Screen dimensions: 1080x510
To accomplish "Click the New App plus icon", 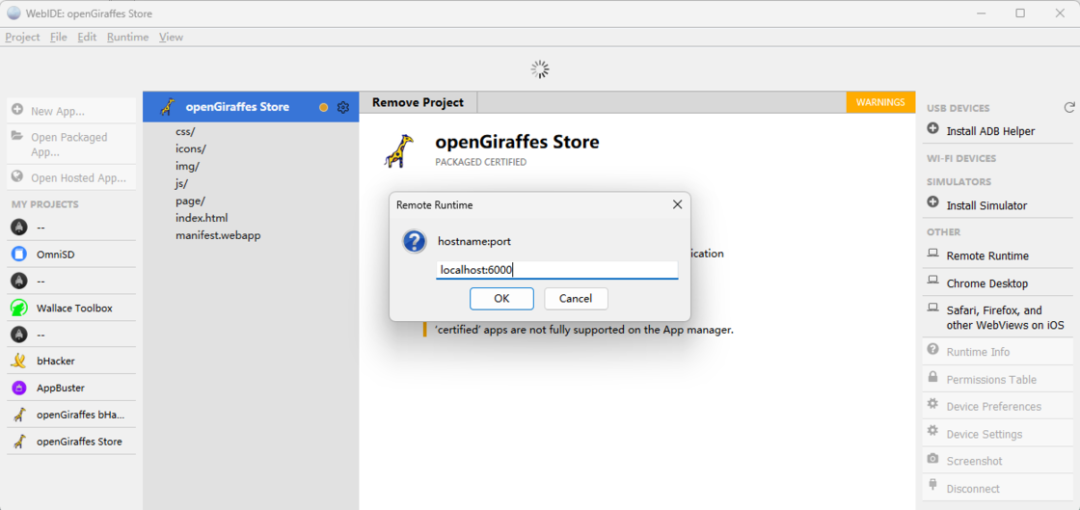I will tap(18, 110).
